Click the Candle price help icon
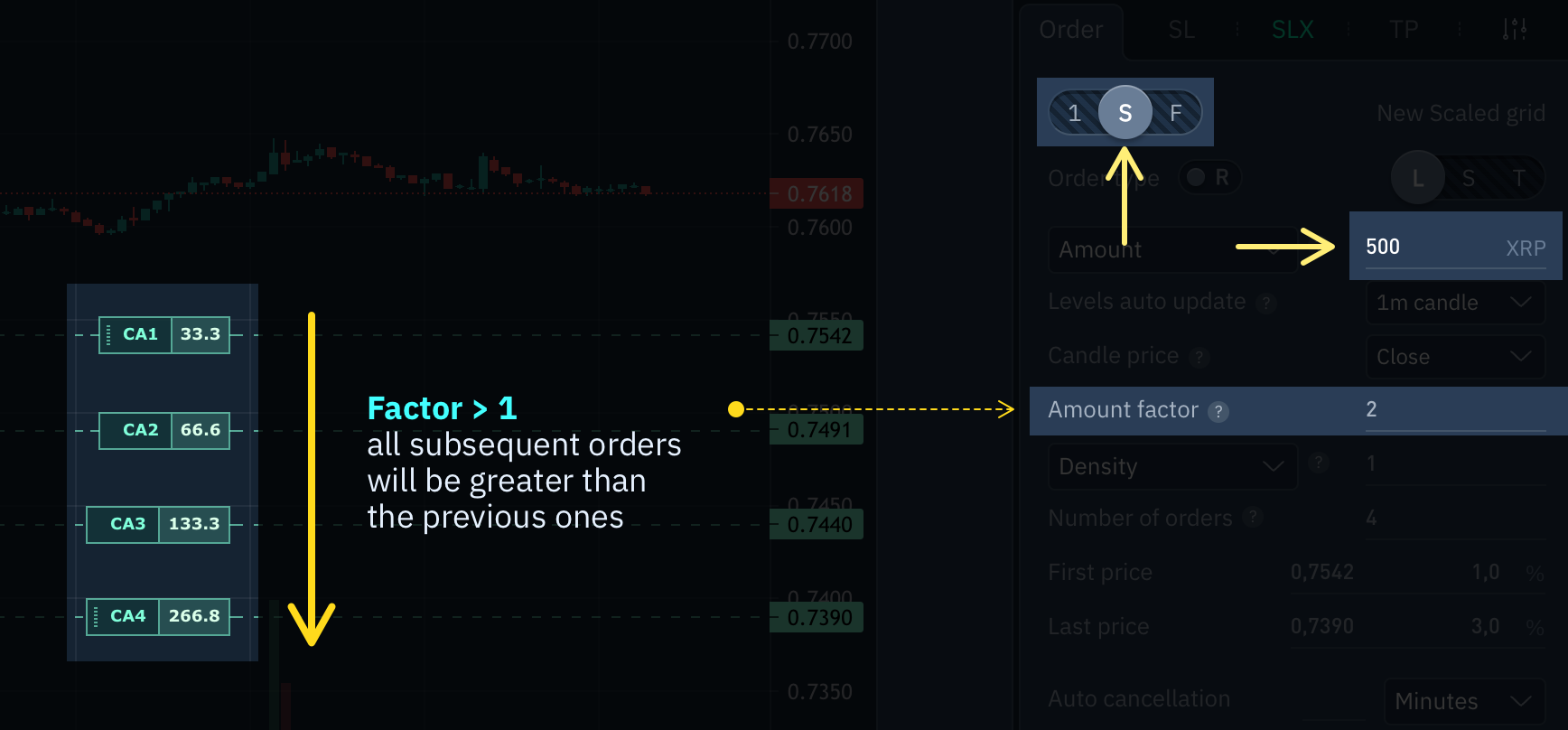 (1199, 357)
